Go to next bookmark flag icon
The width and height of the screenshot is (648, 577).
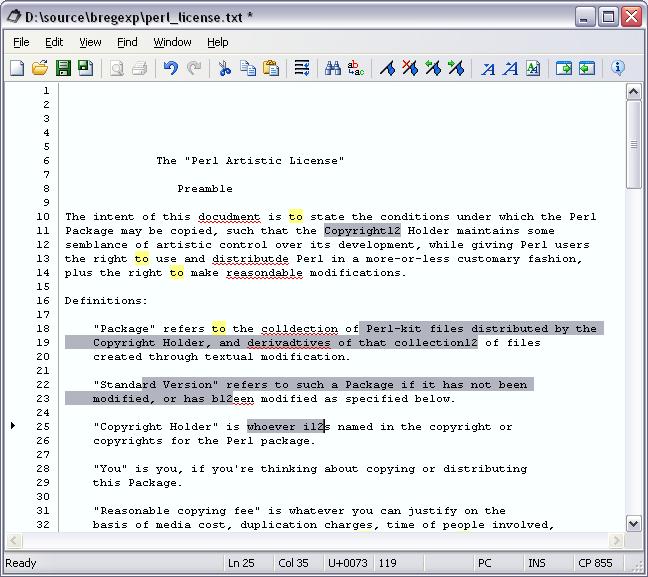point(456,68)
